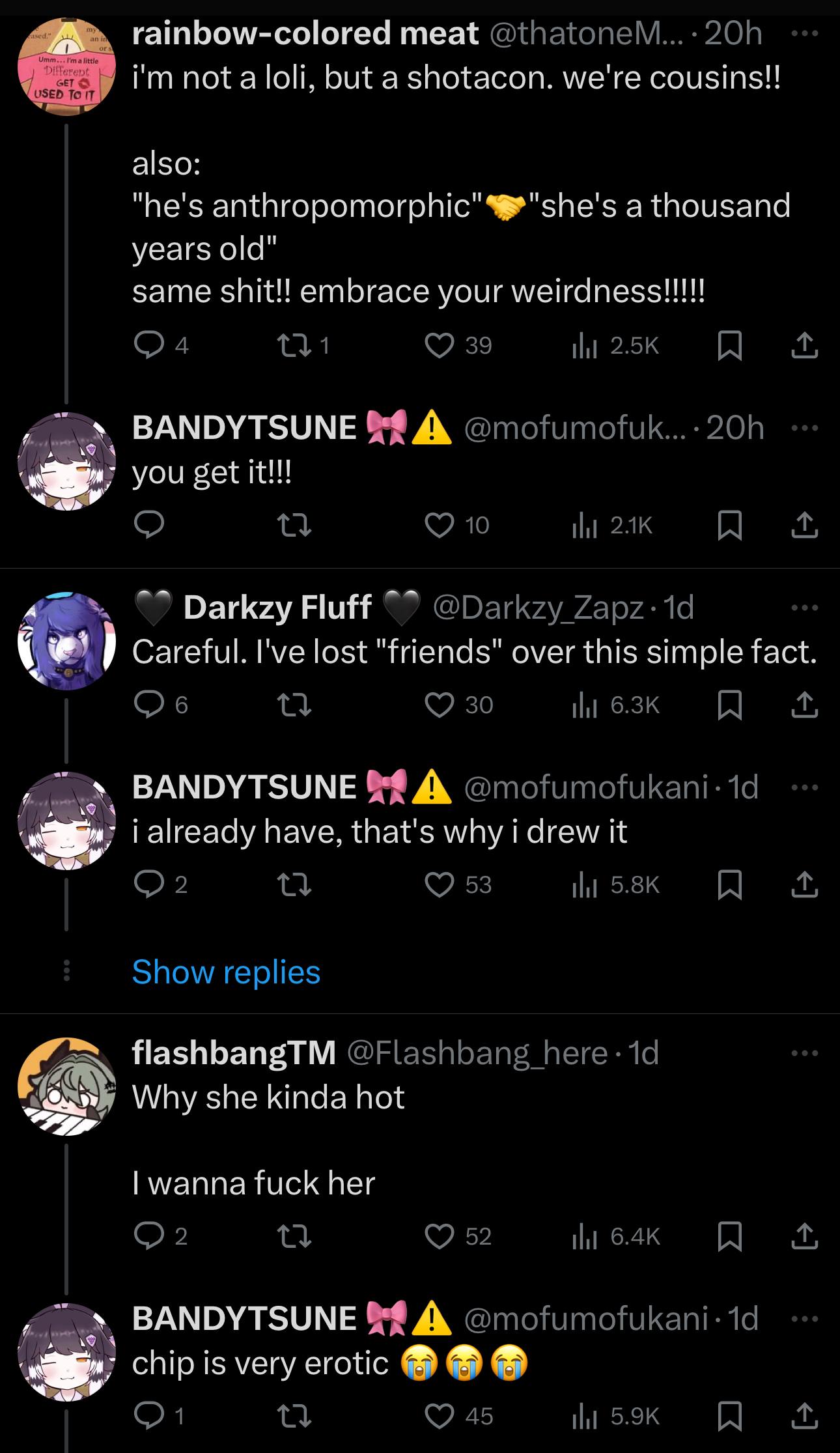Open the flashbangTM profile picture
This screenshot has height=1453, width=840.
(x=66, y=1086)
